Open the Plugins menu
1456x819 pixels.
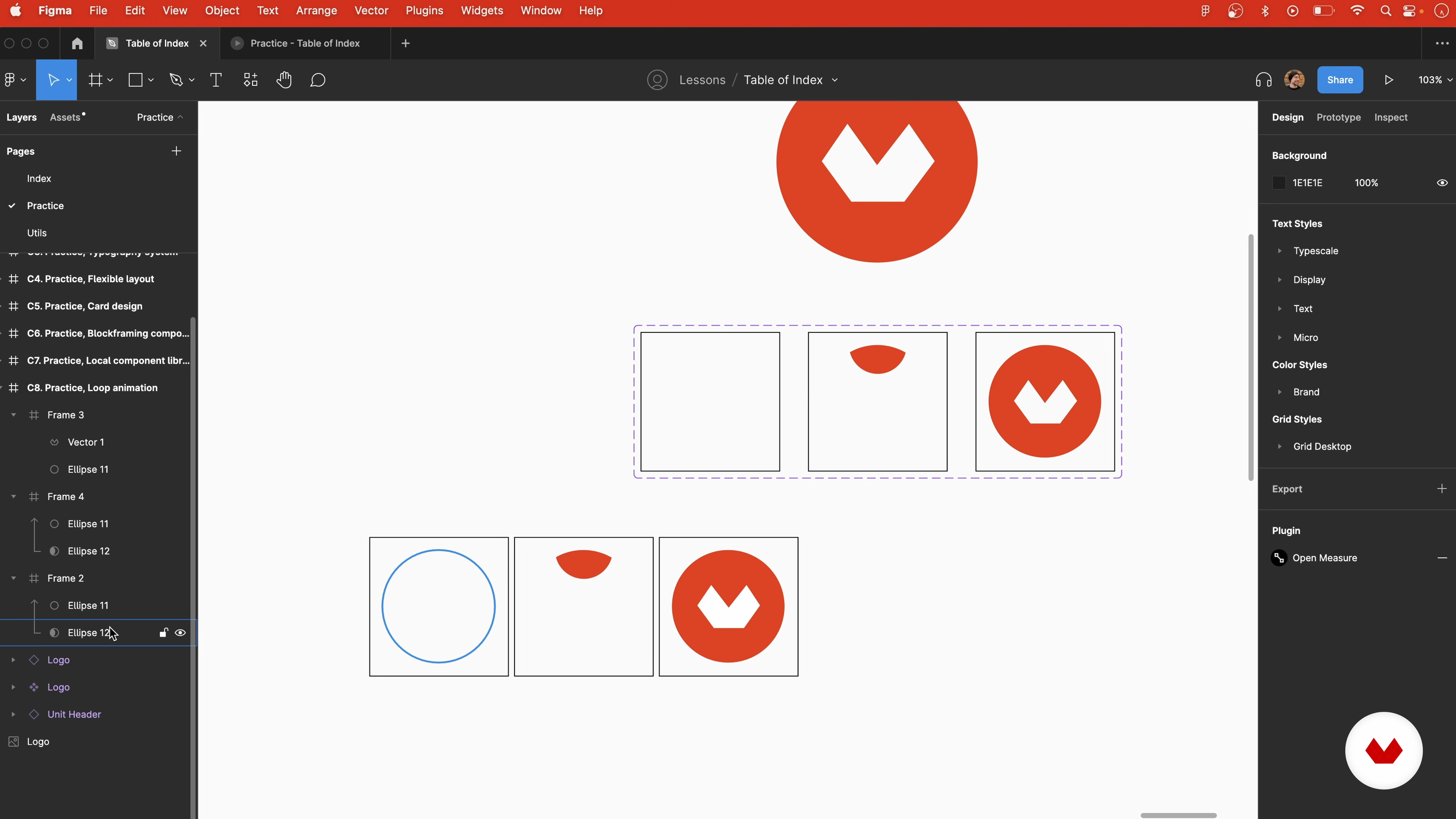point(425,11)
